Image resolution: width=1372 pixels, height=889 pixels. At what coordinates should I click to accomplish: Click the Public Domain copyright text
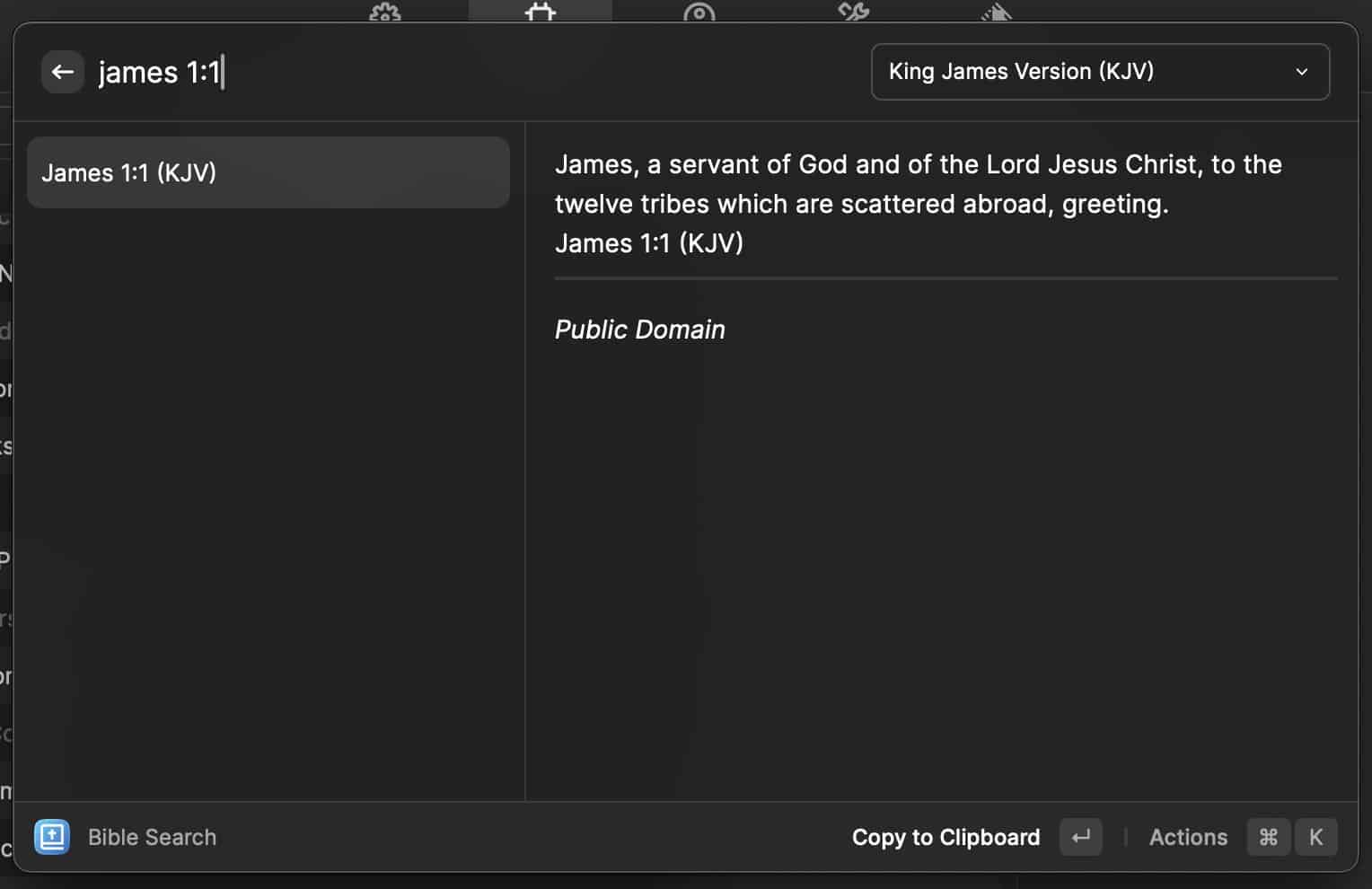click(640, 330)
